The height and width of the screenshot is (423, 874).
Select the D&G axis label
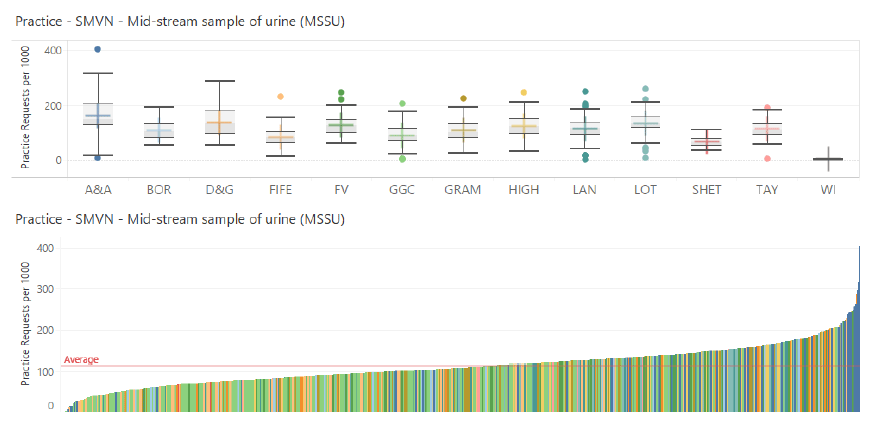tap(220, 190)
